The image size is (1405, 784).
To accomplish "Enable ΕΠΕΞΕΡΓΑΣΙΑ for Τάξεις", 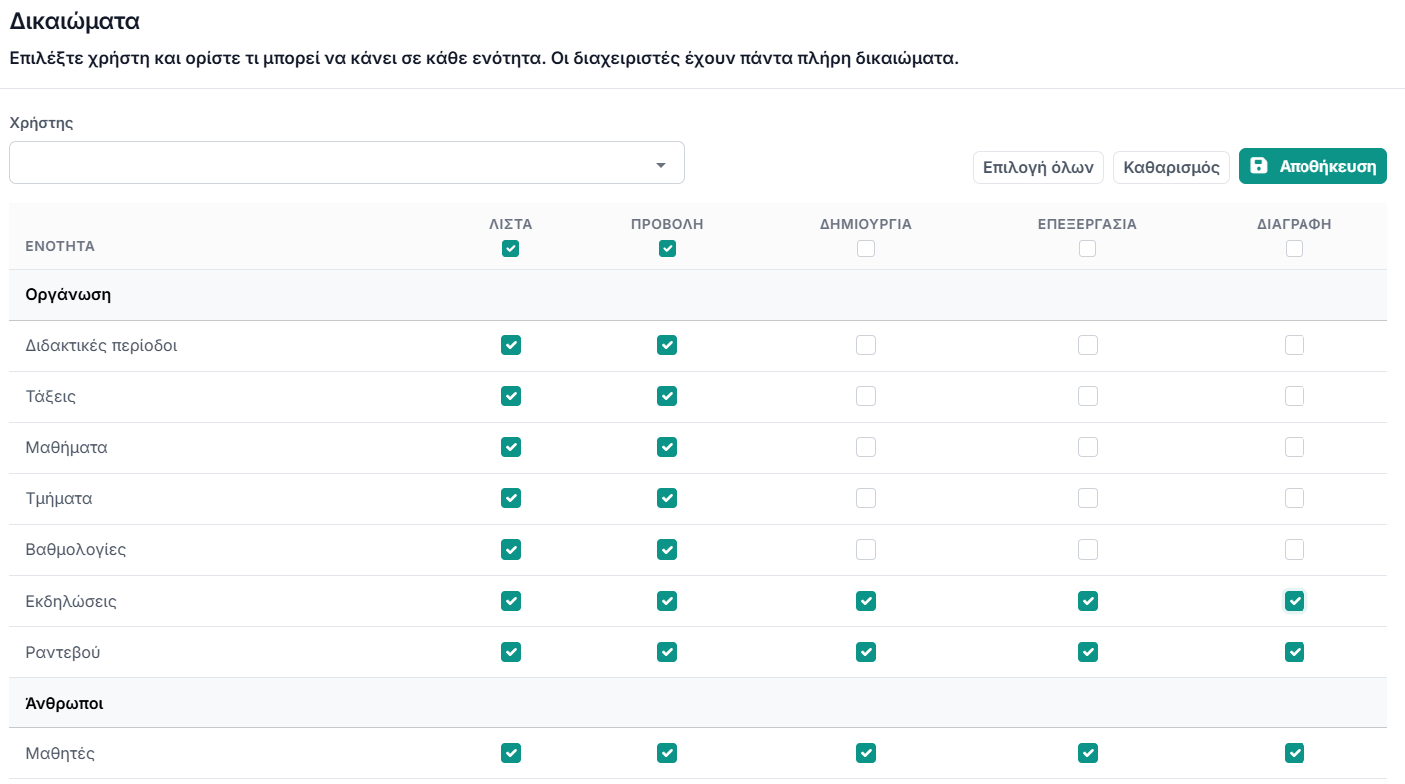I will [x=1087, y=396].
